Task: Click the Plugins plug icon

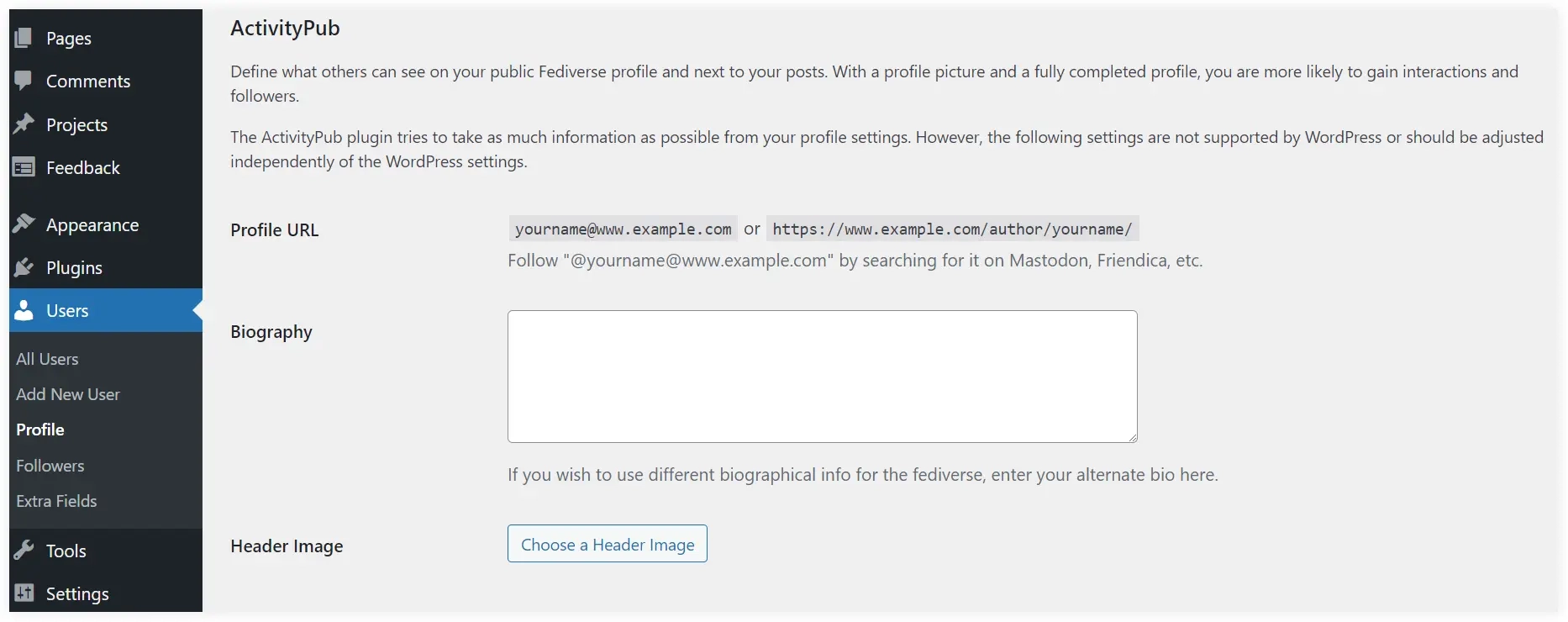Action: click(24, 267)
